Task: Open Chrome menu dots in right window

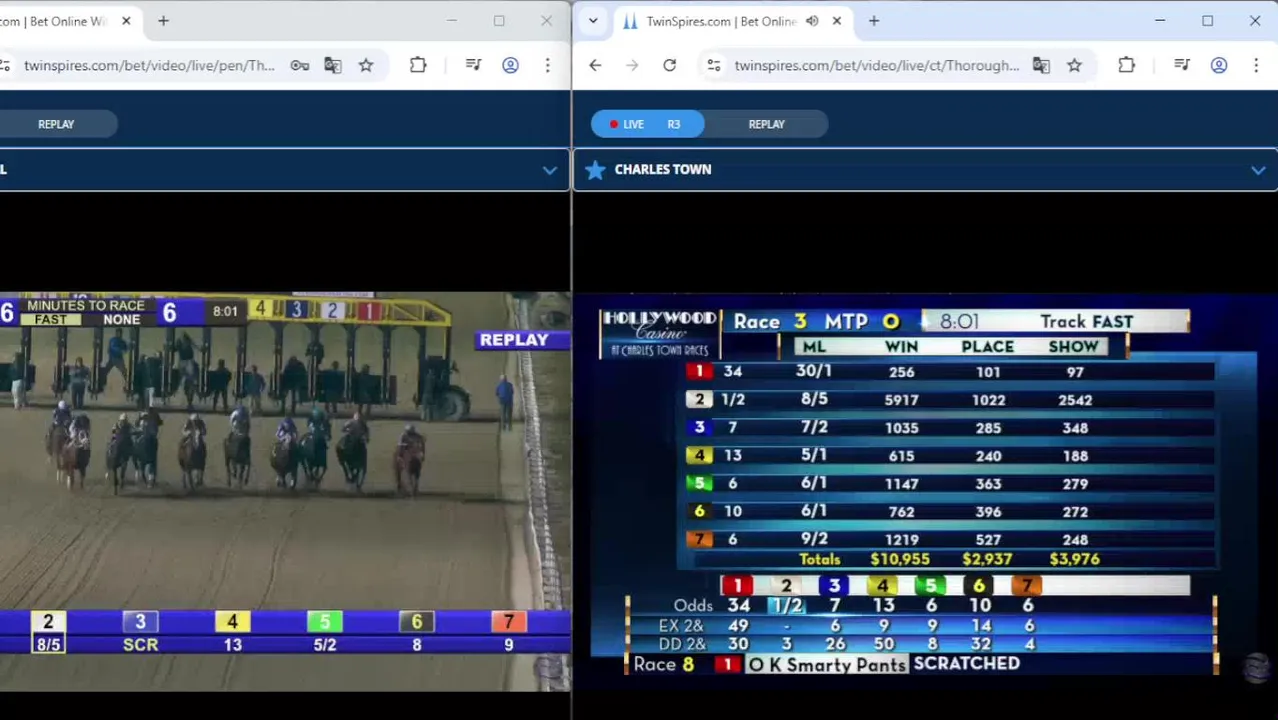Action: pyautogui.click(x=1255, y=65)
